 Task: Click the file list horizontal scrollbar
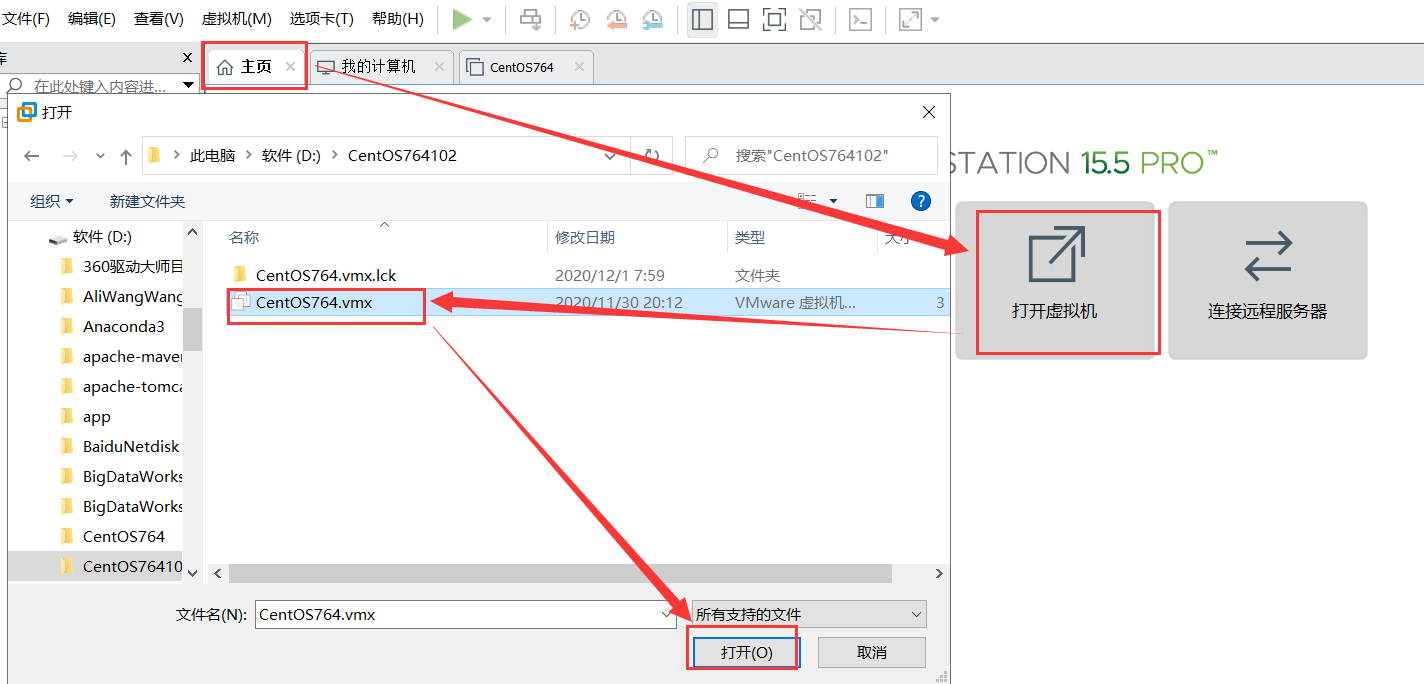pyautogui.click(x=559, y=574)
